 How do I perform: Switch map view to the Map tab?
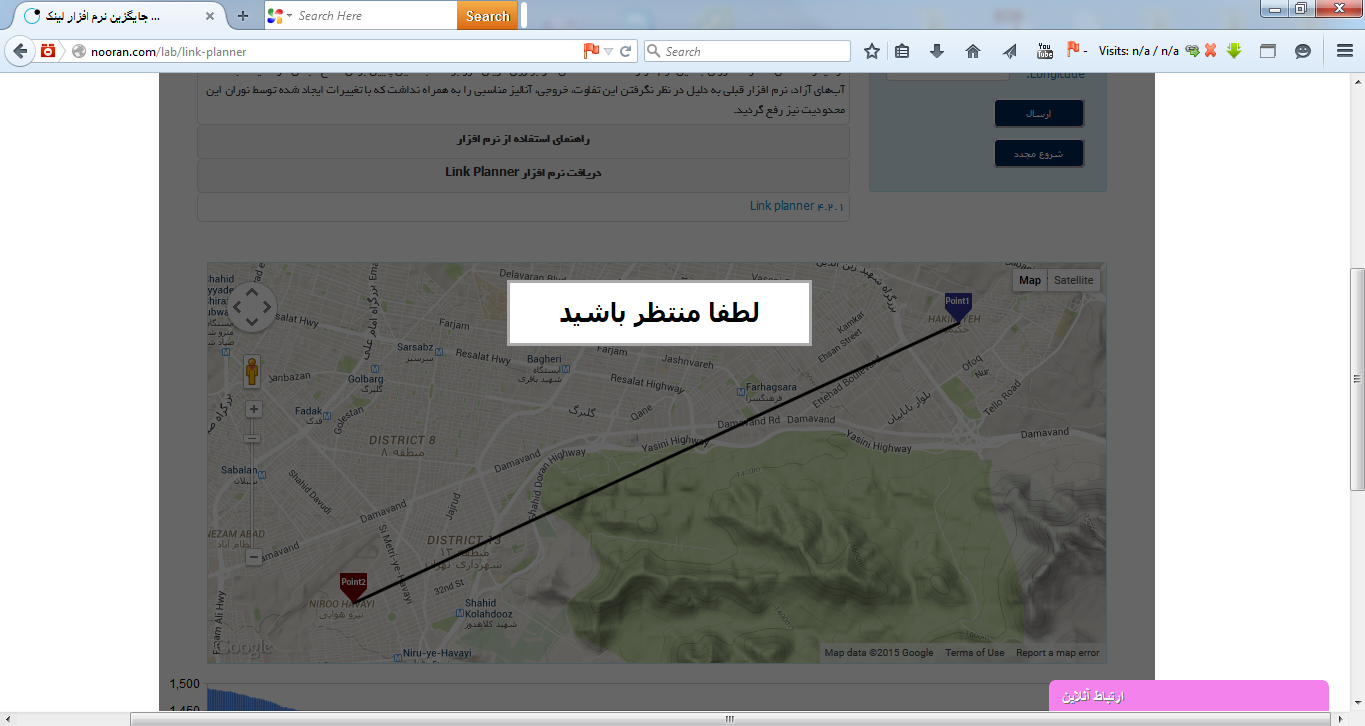(x=1030, y=281)
